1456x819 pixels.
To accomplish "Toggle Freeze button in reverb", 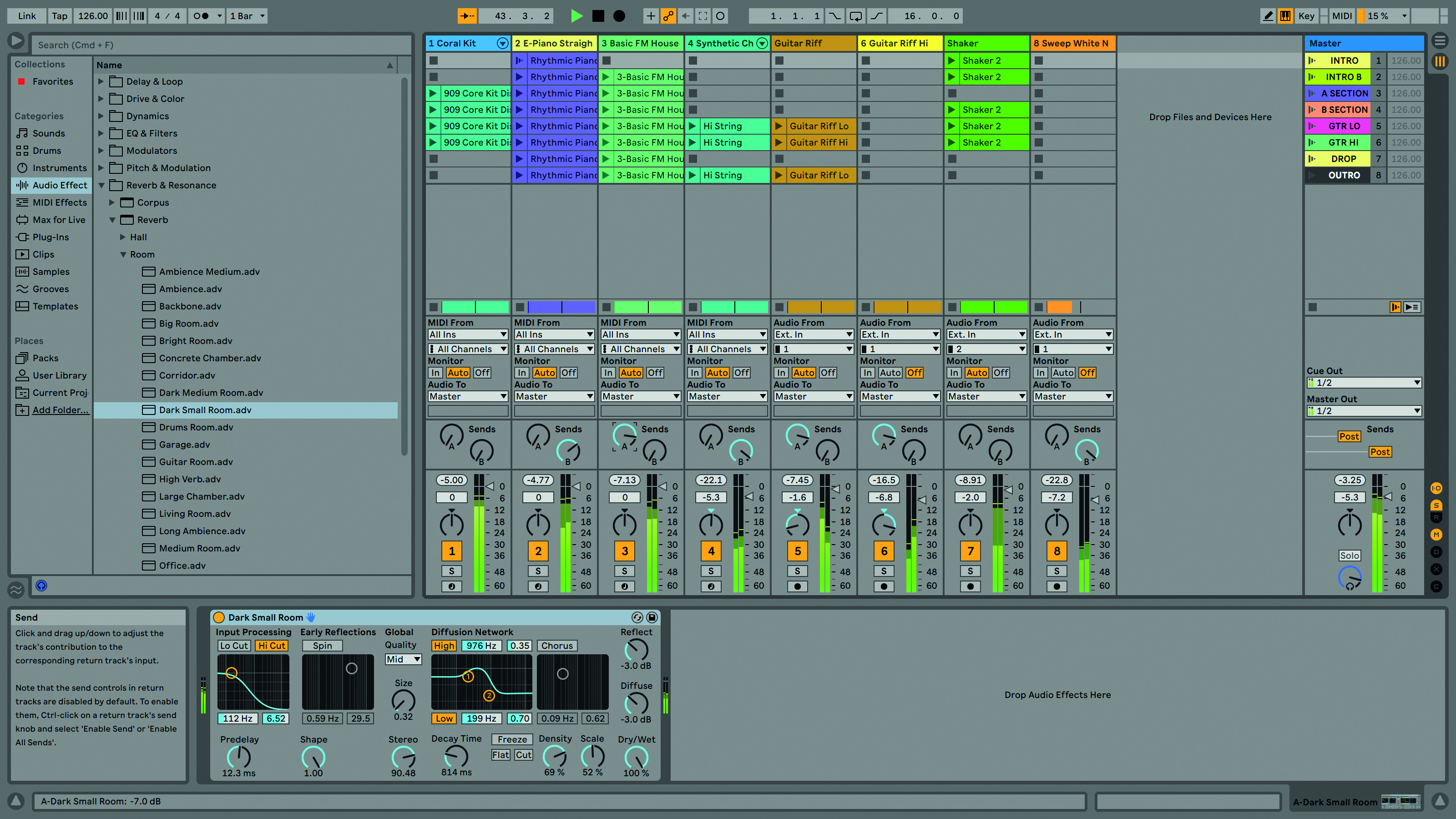I will pyautogui.click(x=513, y=739).
